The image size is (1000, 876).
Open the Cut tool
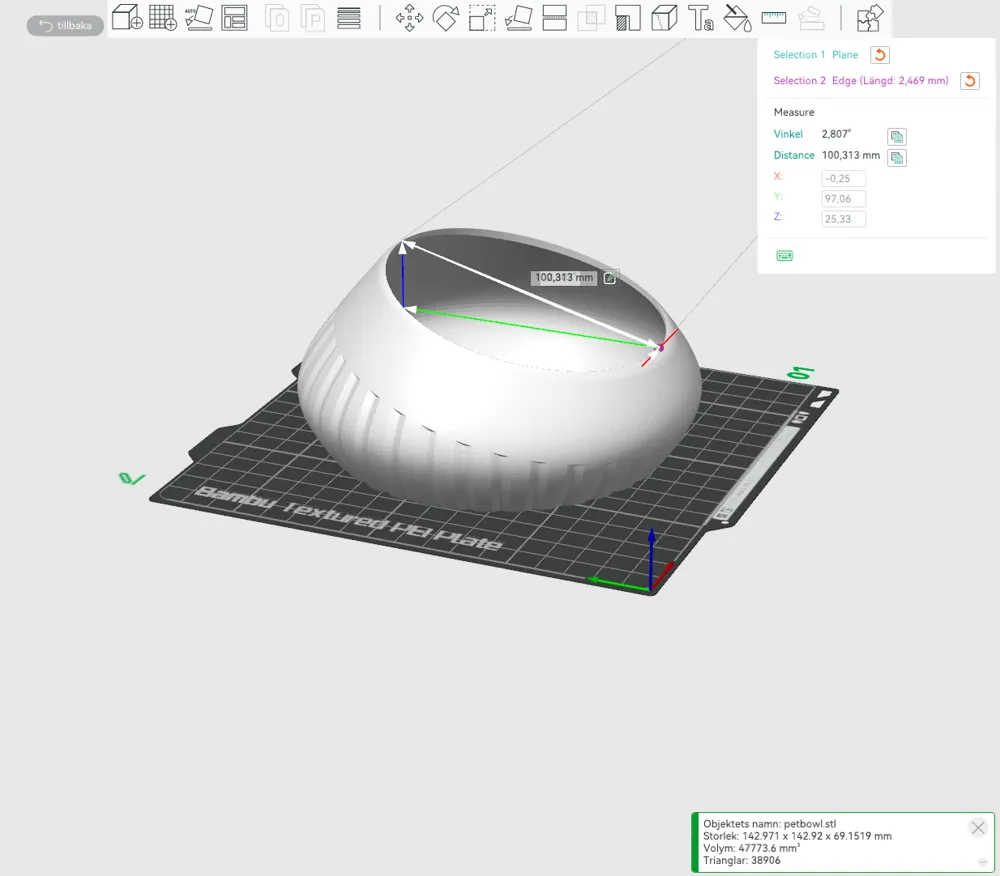tap(554, 18)
